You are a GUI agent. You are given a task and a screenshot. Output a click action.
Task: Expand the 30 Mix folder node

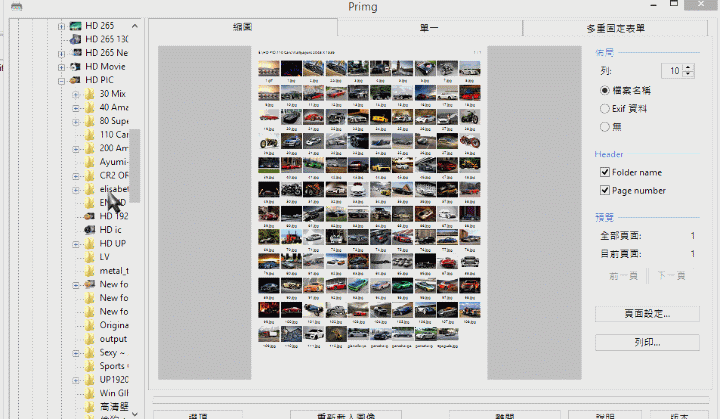click(x=76, y=95)
